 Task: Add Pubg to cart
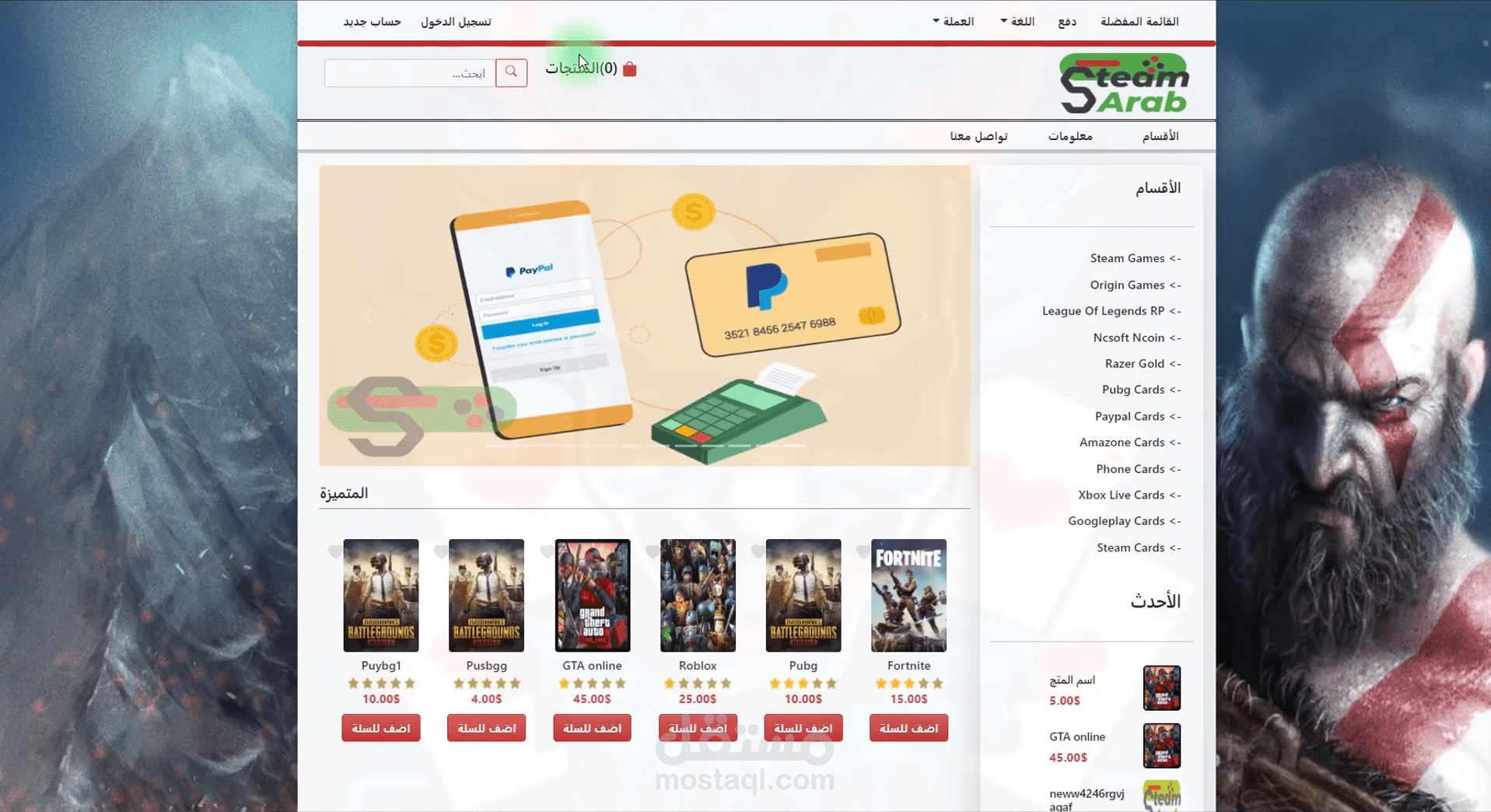click(803, 728)
